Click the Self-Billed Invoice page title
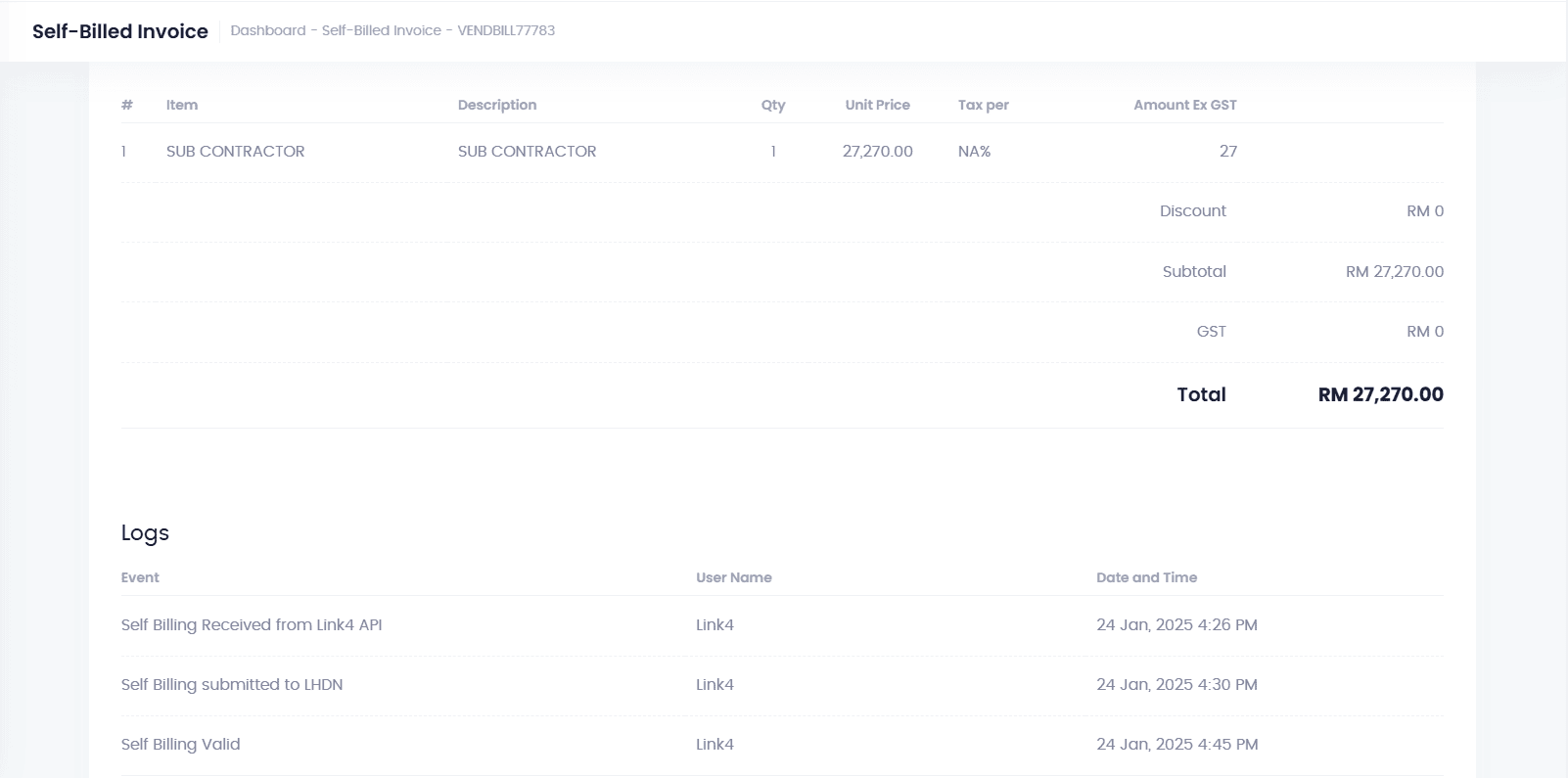The image size is (1568, 778). coord(119,31)
